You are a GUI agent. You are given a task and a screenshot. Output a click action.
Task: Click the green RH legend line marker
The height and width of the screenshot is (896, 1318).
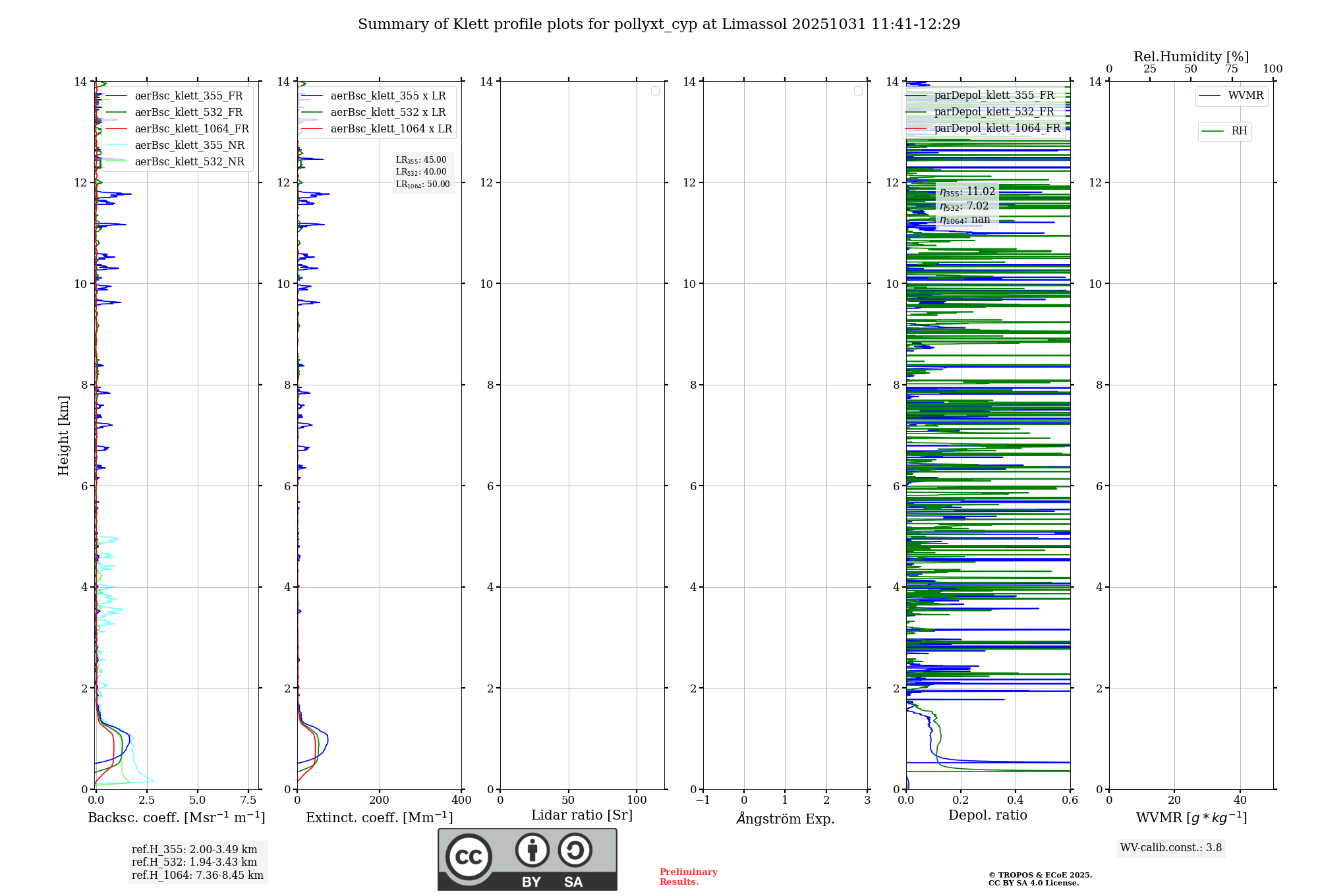1212,131
